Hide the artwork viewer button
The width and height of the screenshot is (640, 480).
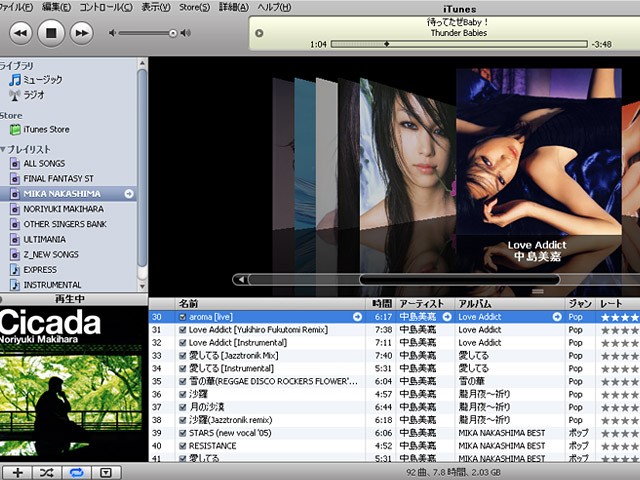[106, 473]
